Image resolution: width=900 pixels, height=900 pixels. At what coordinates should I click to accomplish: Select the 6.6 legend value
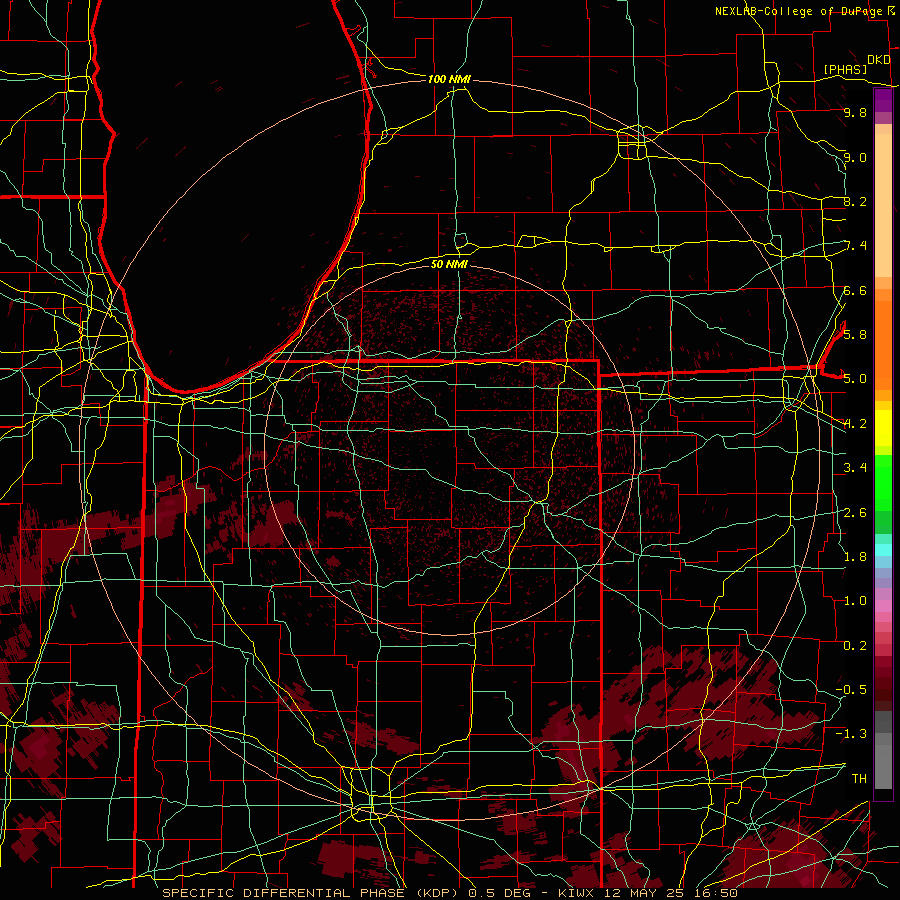point(855,290)
